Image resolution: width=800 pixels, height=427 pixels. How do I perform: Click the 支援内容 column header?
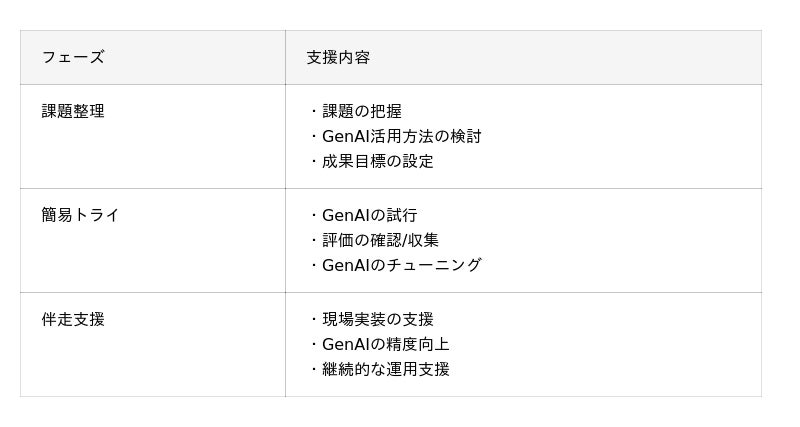click(338, 57)
